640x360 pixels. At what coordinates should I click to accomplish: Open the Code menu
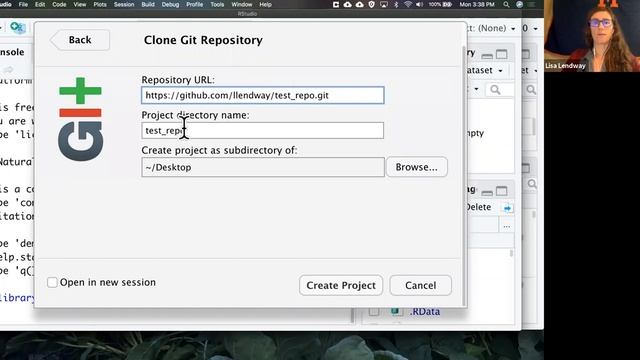click(x=59, y=4)
